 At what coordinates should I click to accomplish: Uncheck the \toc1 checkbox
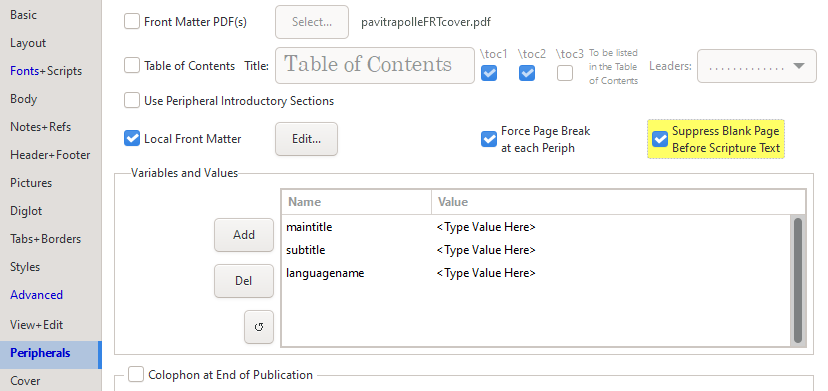coord(489,73)
